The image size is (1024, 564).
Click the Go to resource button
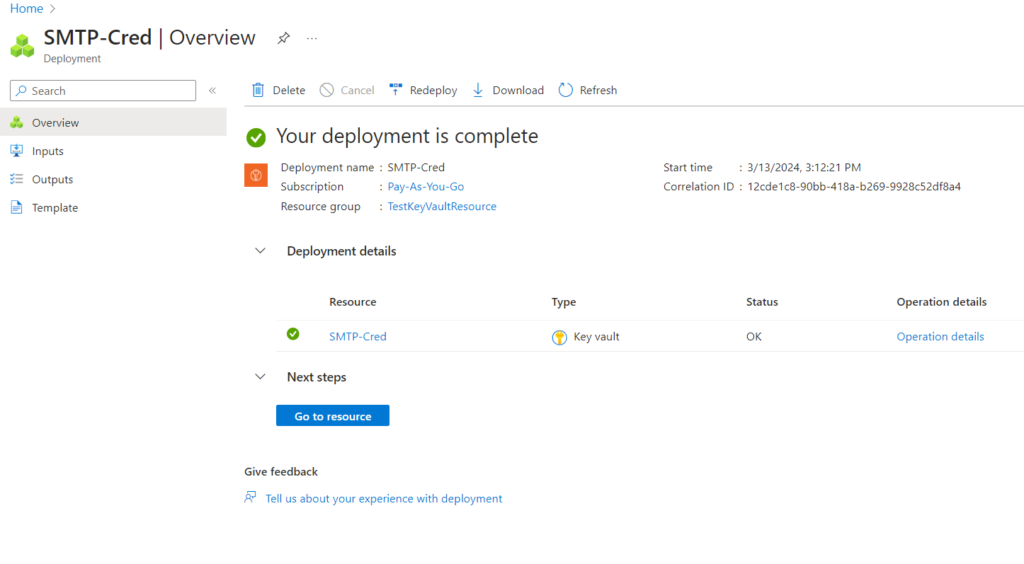(x=332, y=416)
